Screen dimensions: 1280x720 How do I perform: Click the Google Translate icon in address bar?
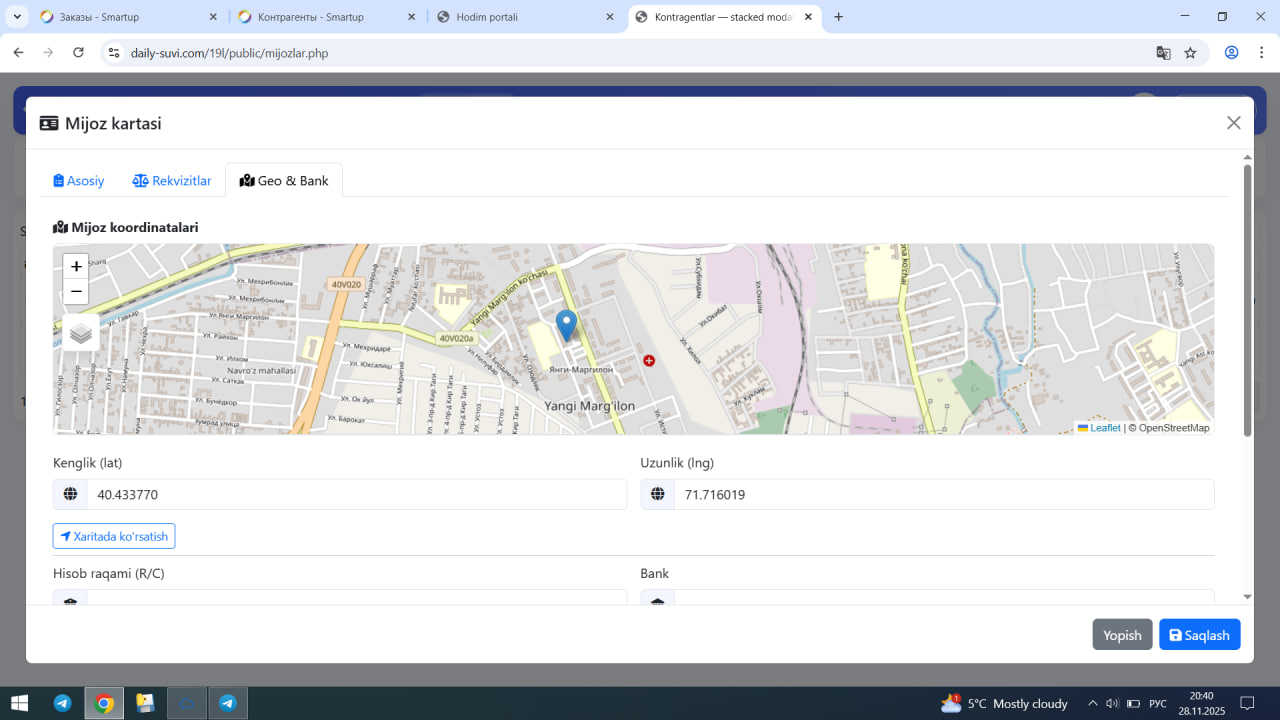[1163, 53]
